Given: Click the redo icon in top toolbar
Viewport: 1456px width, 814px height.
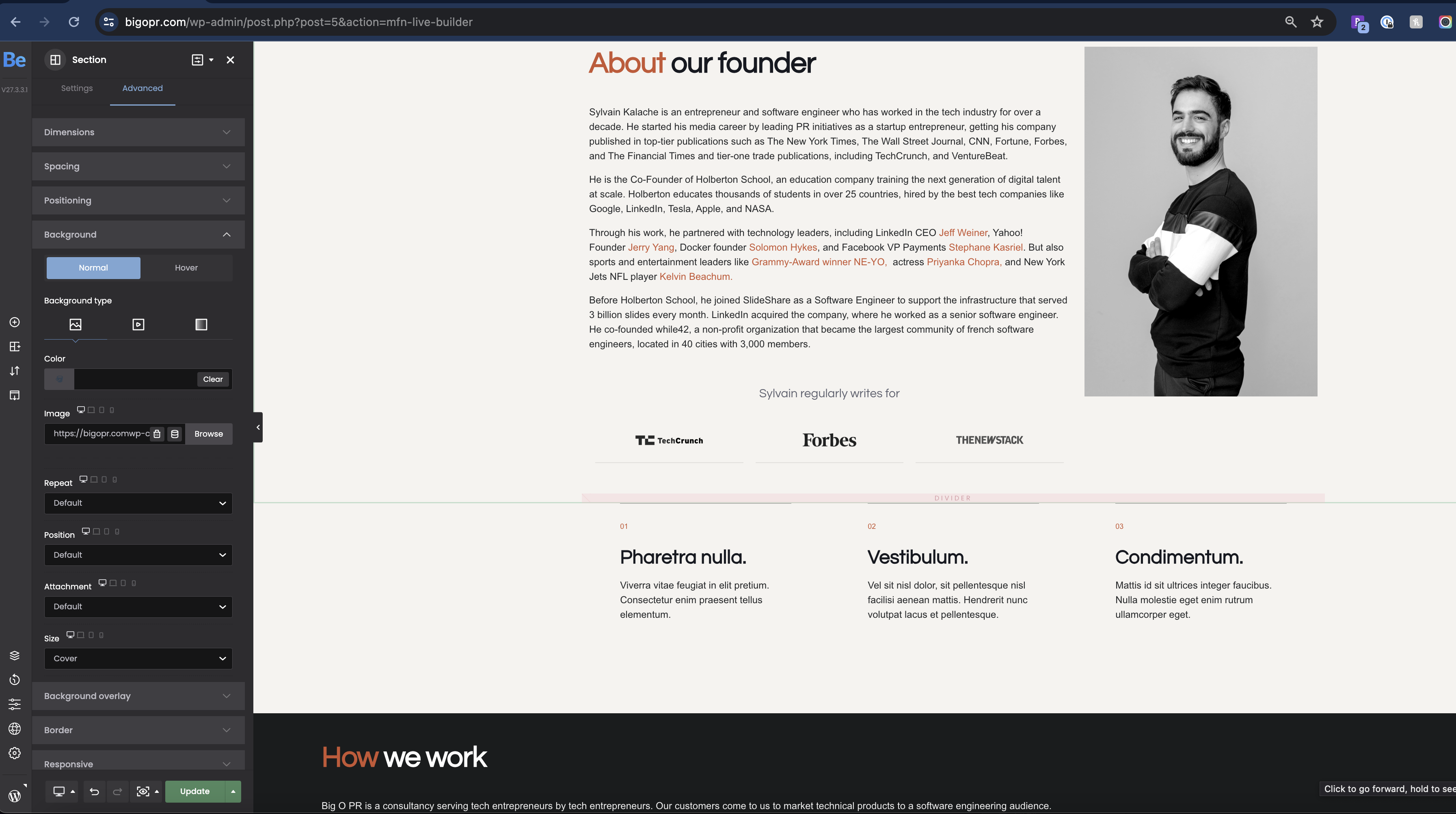Looking at the screenshot, I should click(116, 791).
